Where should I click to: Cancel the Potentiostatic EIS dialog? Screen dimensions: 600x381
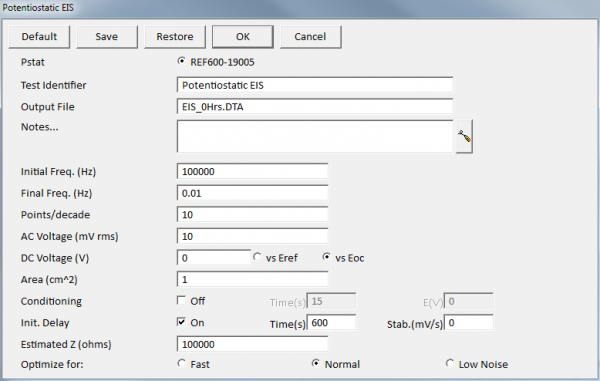point(310,37)
